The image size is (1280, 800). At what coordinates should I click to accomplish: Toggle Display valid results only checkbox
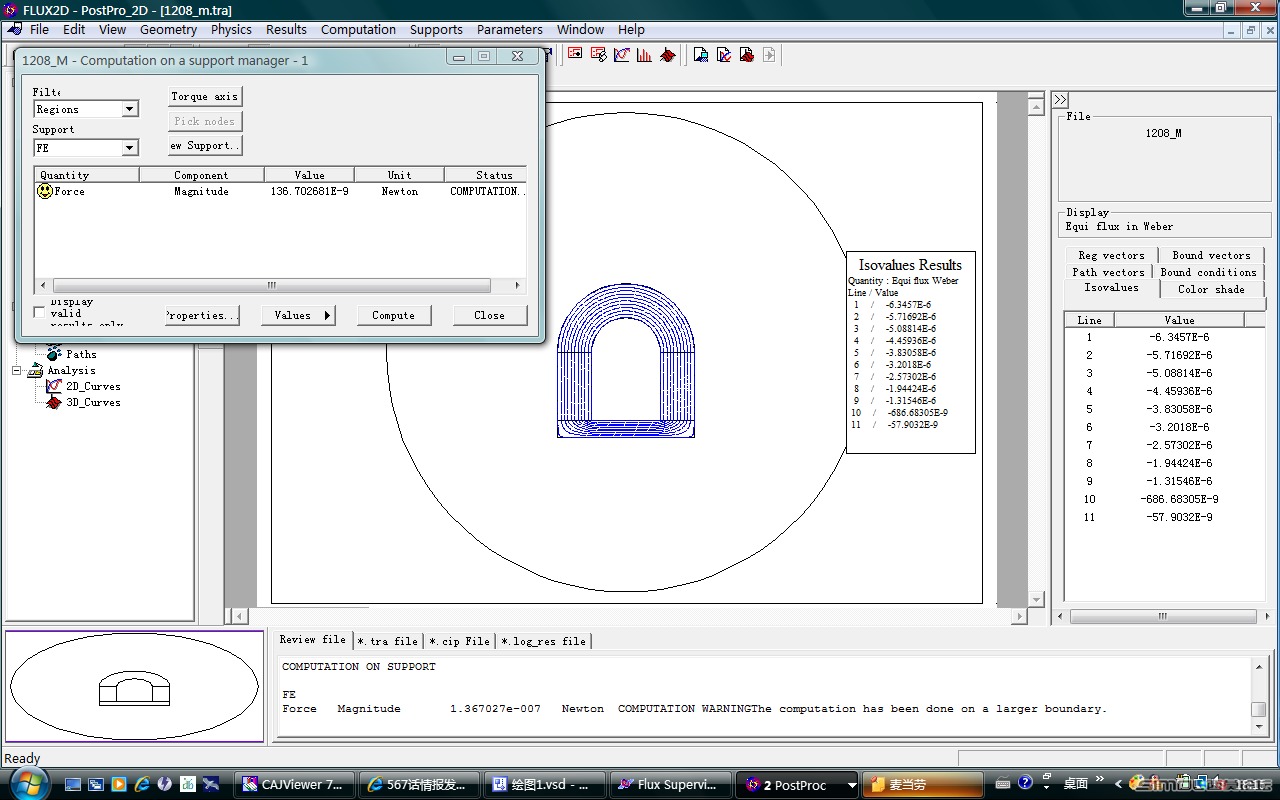tap(40, 313)
